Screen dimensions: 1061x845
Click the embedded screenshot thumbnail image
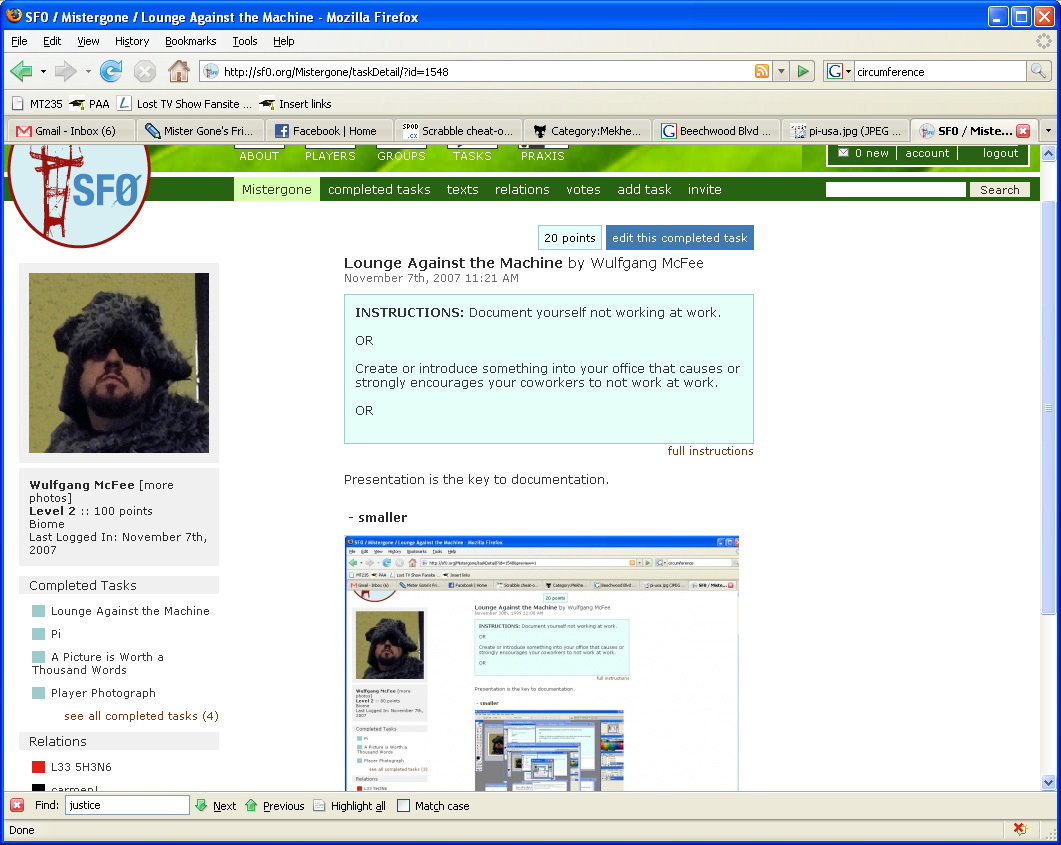tap(541, 663)
